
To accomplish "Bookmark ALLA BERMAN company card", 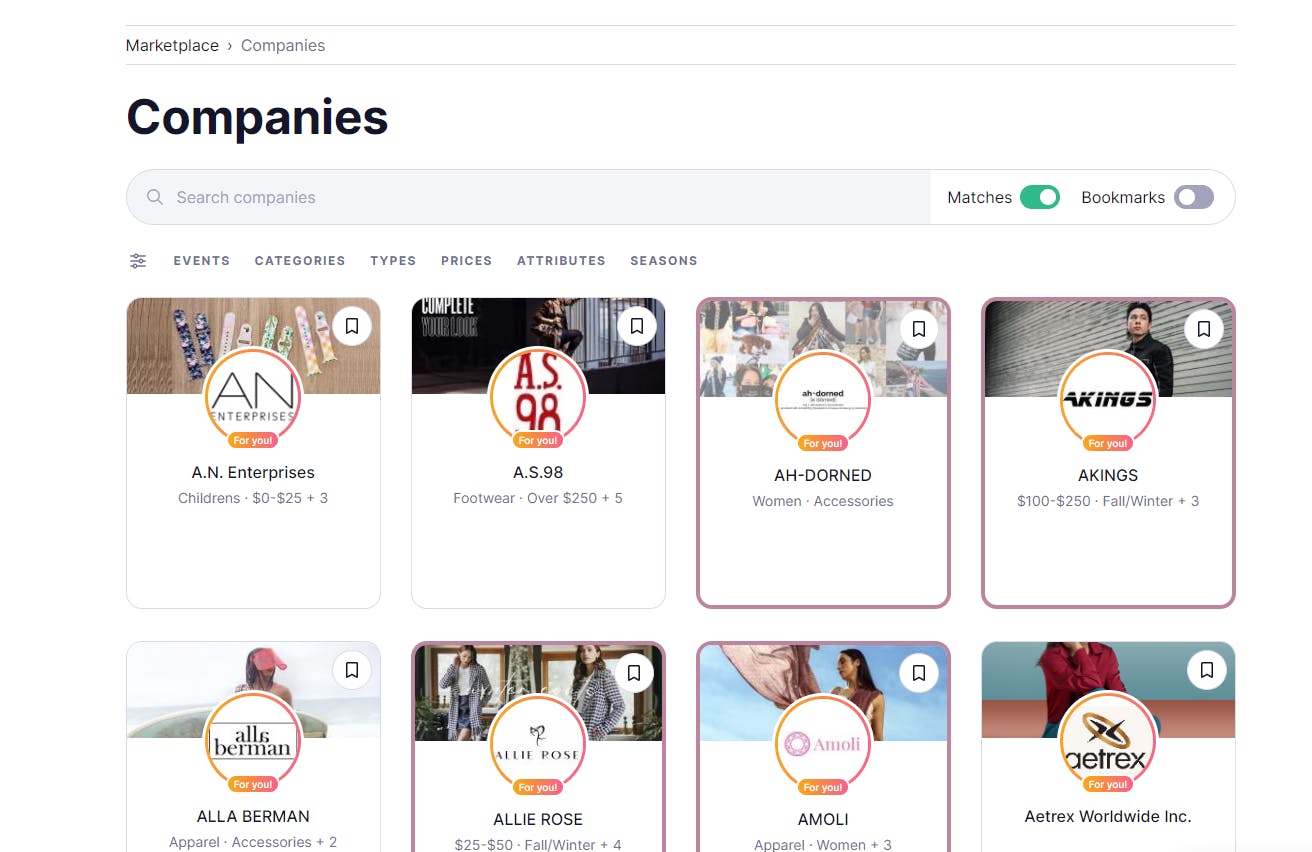I will 352,670.
